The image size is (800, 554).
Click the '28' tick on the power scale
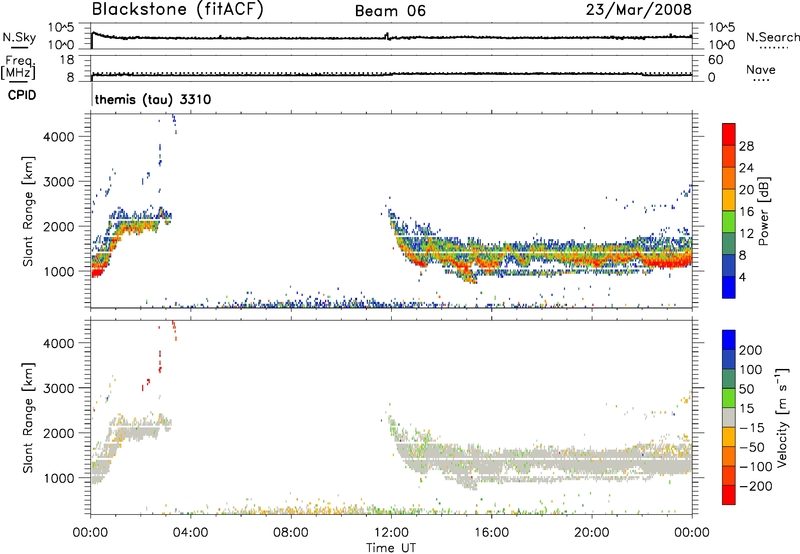[x=746, y=146]
